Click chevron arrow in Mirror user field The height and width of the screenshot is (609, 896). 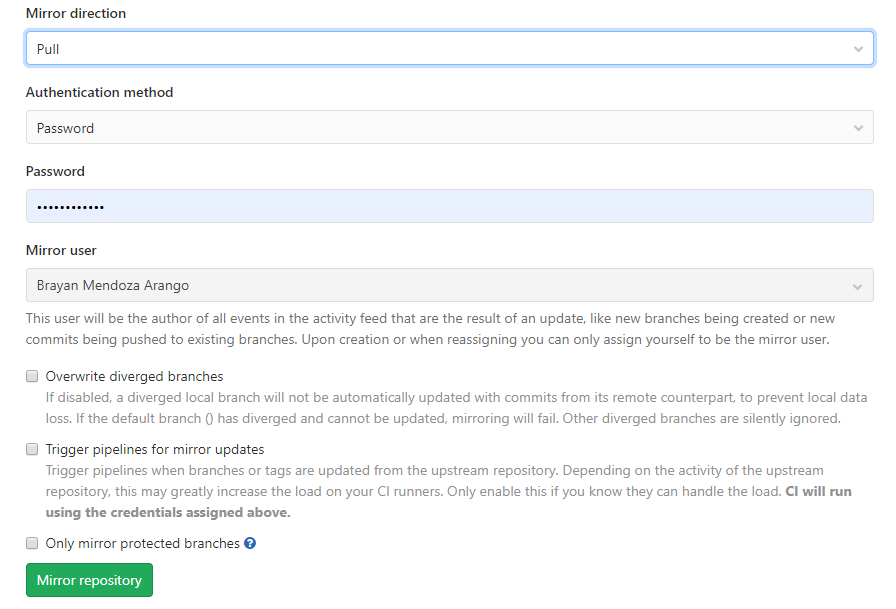[858, 286]
